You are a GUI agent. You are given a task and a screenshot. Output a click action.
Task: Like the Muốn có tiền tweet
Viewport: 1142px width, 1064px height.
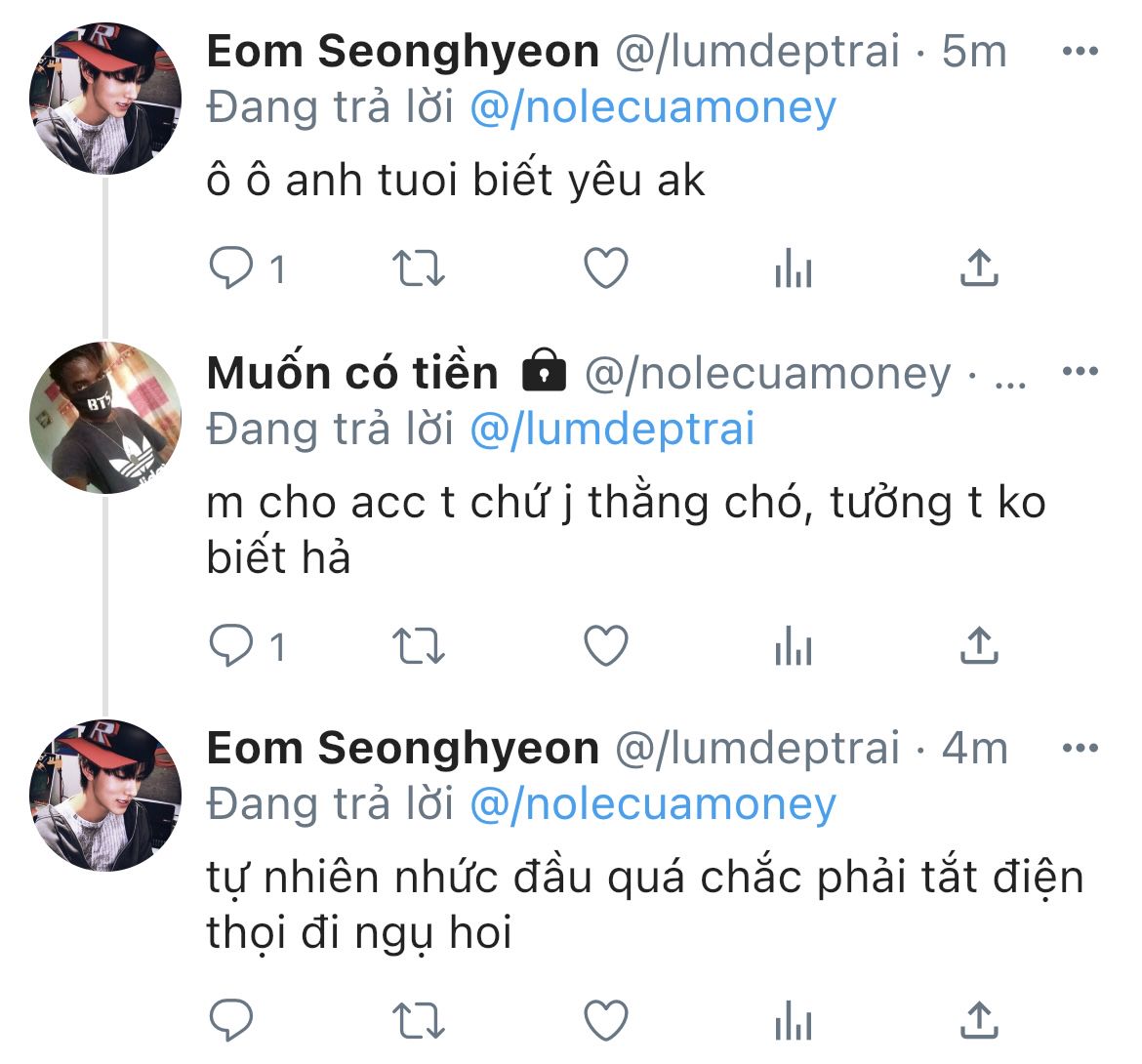[x=605, y=645]
